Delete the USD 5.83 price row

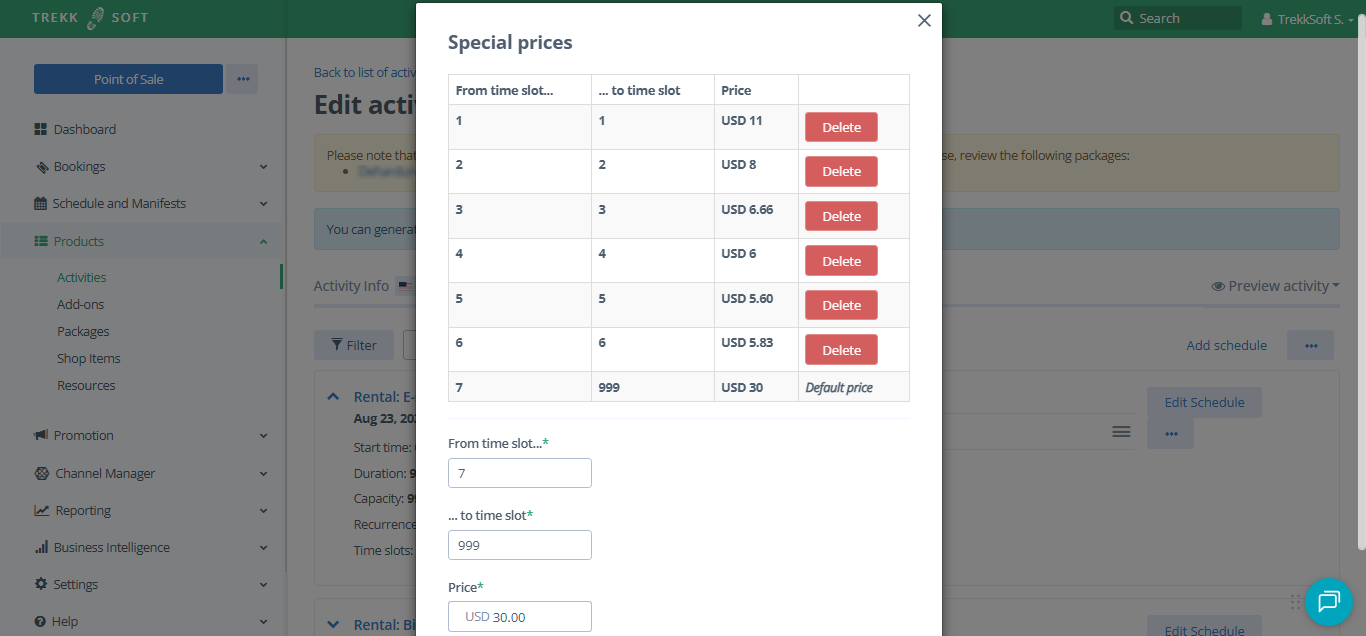coord(841,350)
